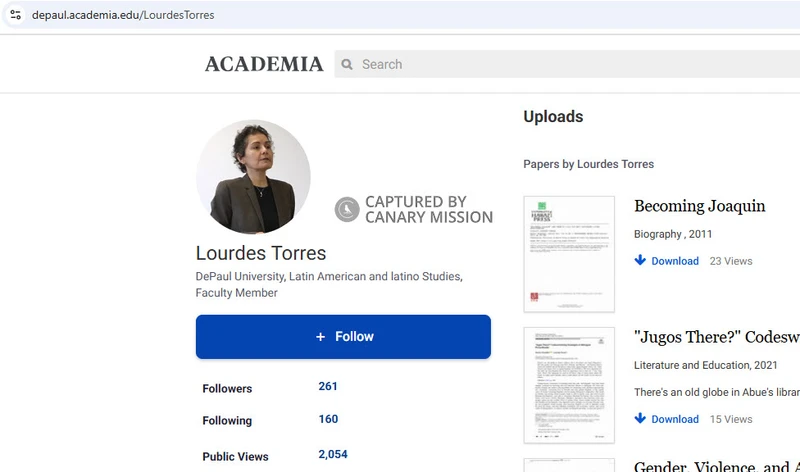The width and height of the screenshot is (800, 472).
Task: Open the Followers label
Action: coord(227,389)
